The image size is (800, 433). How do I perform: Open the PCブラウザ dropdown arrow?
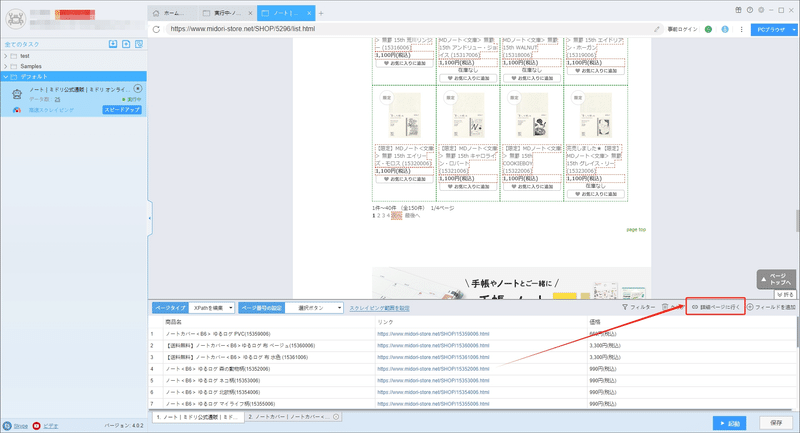794,30
